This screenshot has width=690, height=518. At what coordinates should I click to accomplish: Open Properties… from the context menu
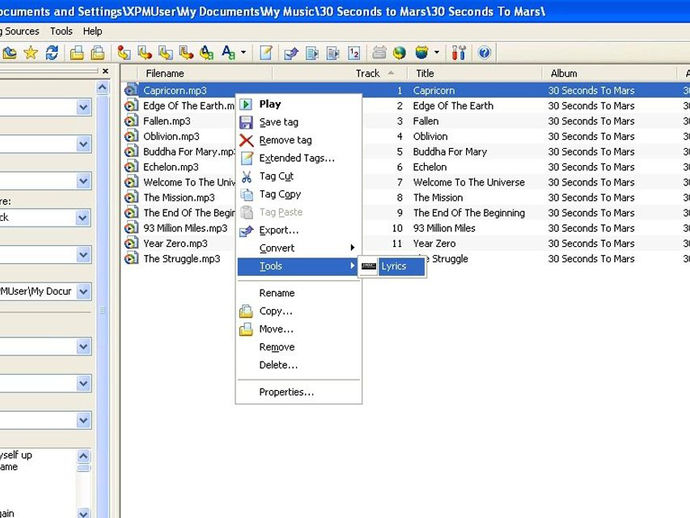click(x=299, y=392)
